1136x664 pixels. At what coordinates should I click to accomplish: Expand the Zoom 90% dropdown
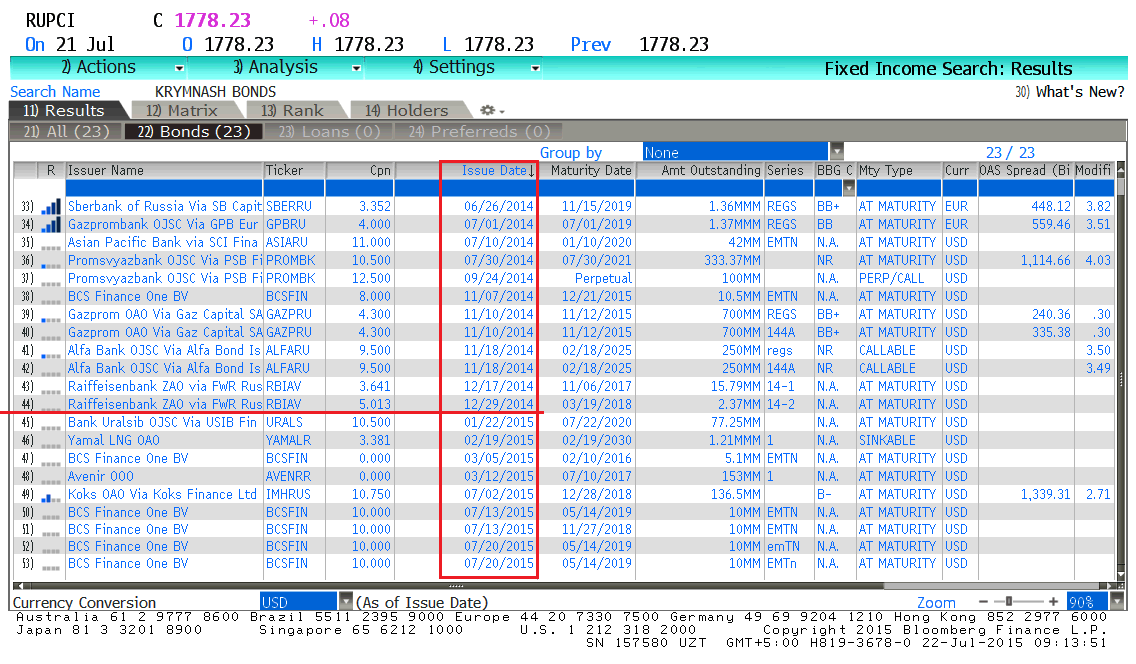click(1116, 602)
